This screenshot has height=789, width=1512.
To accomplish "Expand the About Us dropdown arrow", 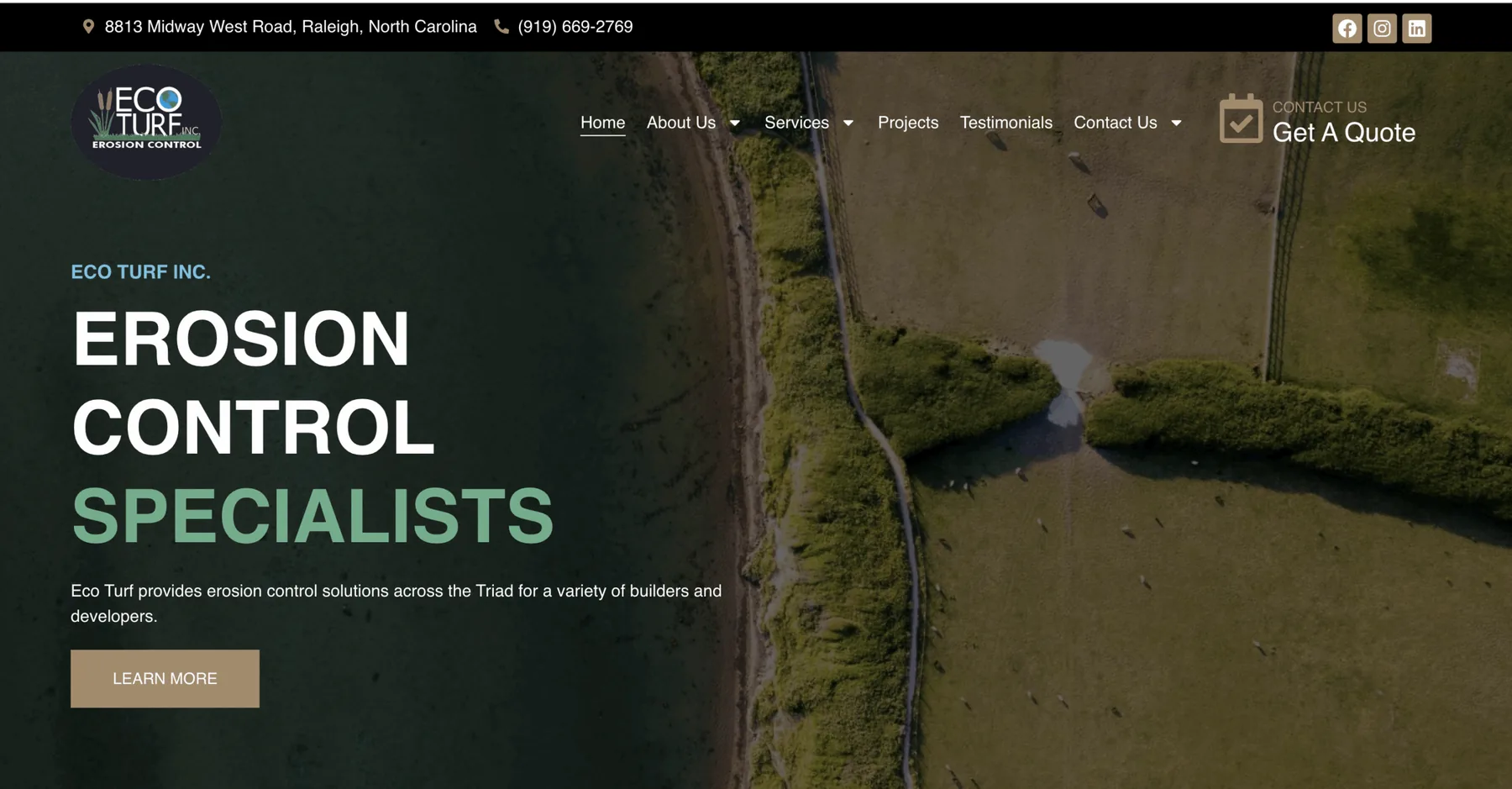I will [735, 124].
